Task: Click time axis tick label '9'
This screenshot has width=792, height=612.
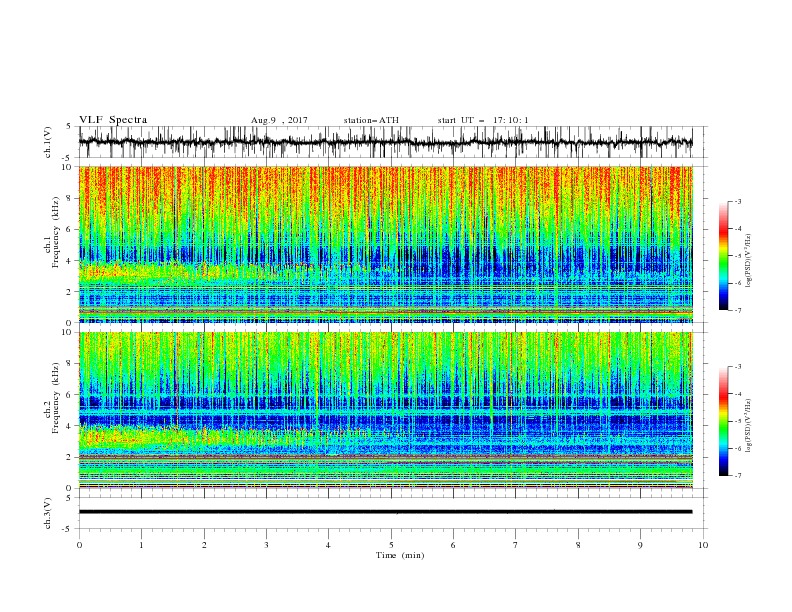Action: tap(640, 545)
